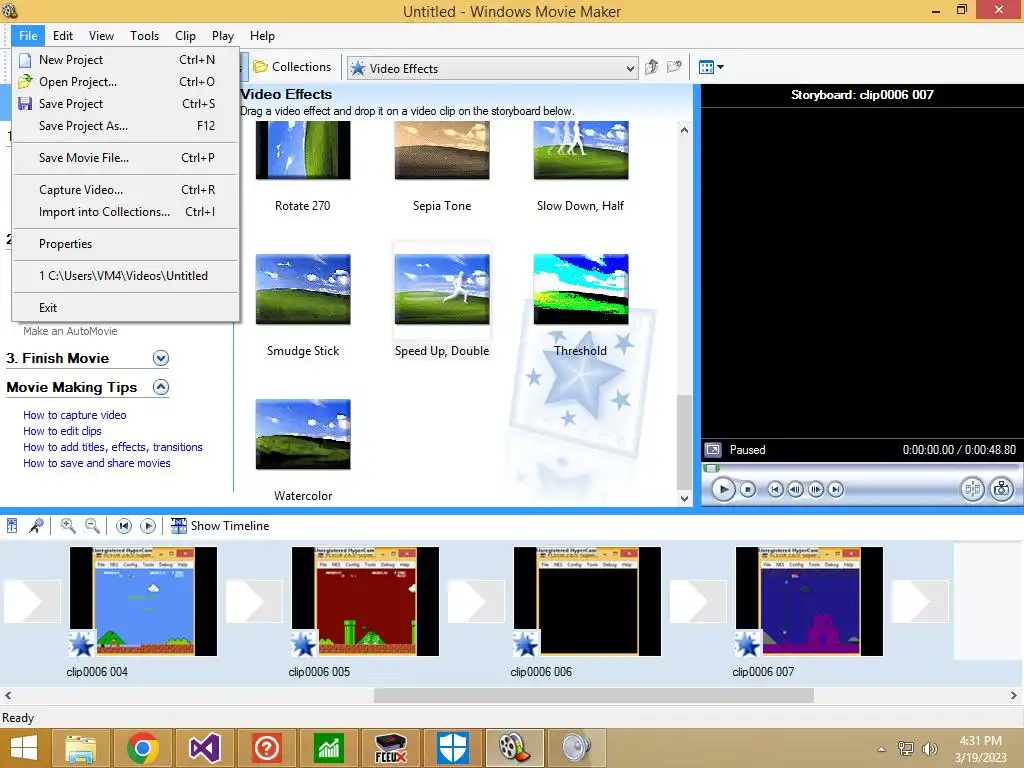Viewport: 1024px width, 768px height.
Task: Select the clip0006 006 storyboard thumbnail
Action: tap(587, 601)
